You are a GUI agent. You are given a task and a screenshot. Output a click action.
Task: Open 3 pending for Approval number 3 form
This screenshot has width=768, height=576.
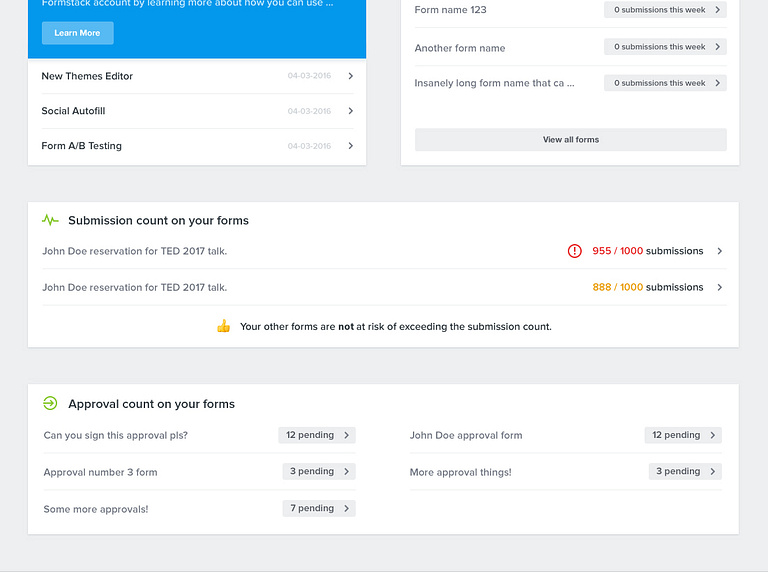[319, 471]
